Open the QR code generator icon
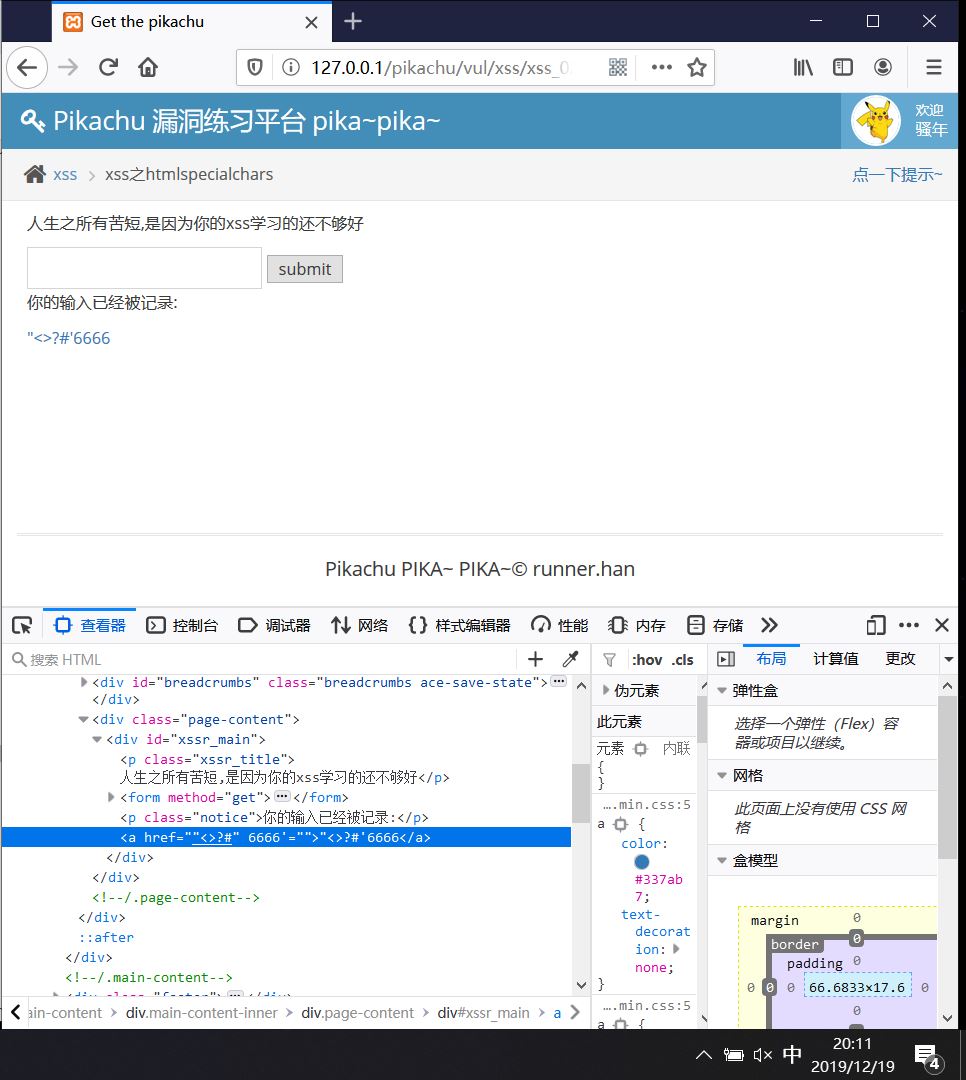 click(618, 68)
